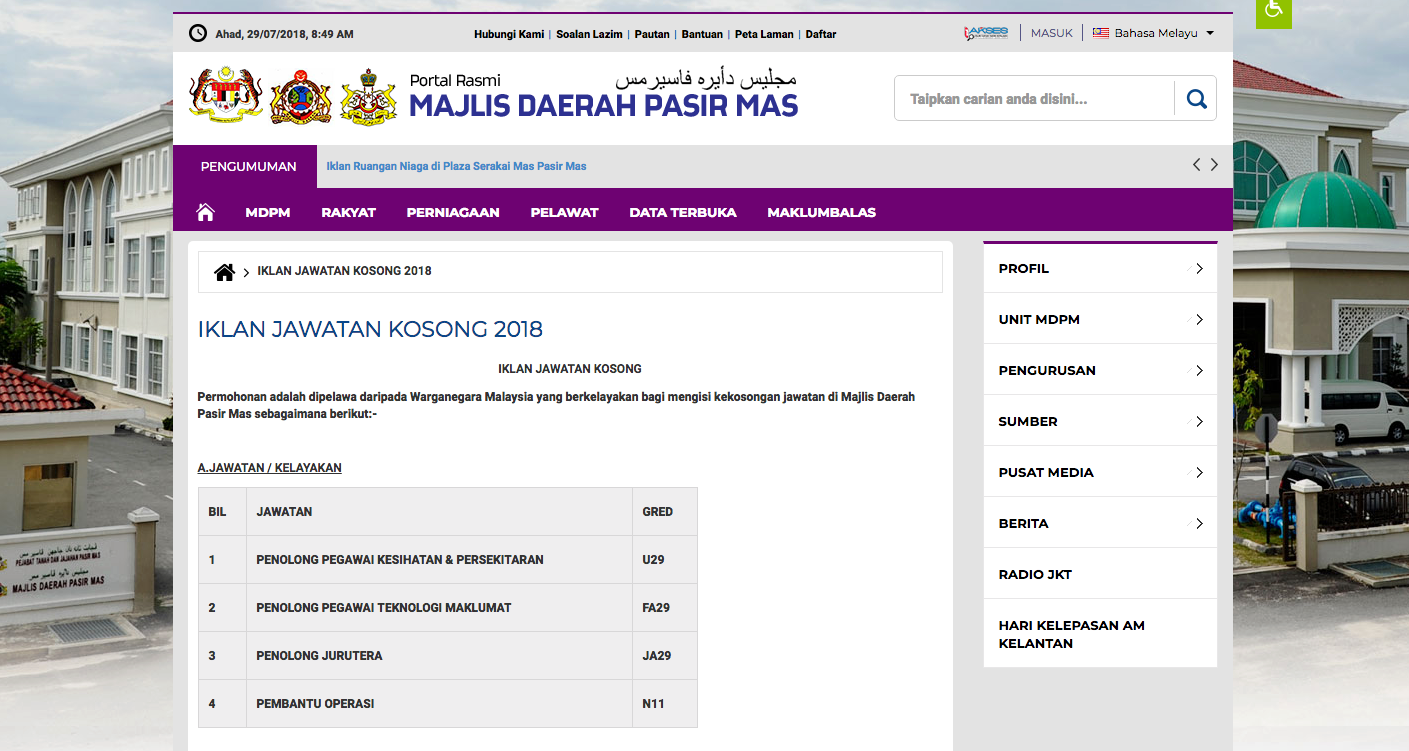
Task: Click the IKLAN JAWATAN KOSONG 2018 breadcrumb
Action: pos(344,271)
